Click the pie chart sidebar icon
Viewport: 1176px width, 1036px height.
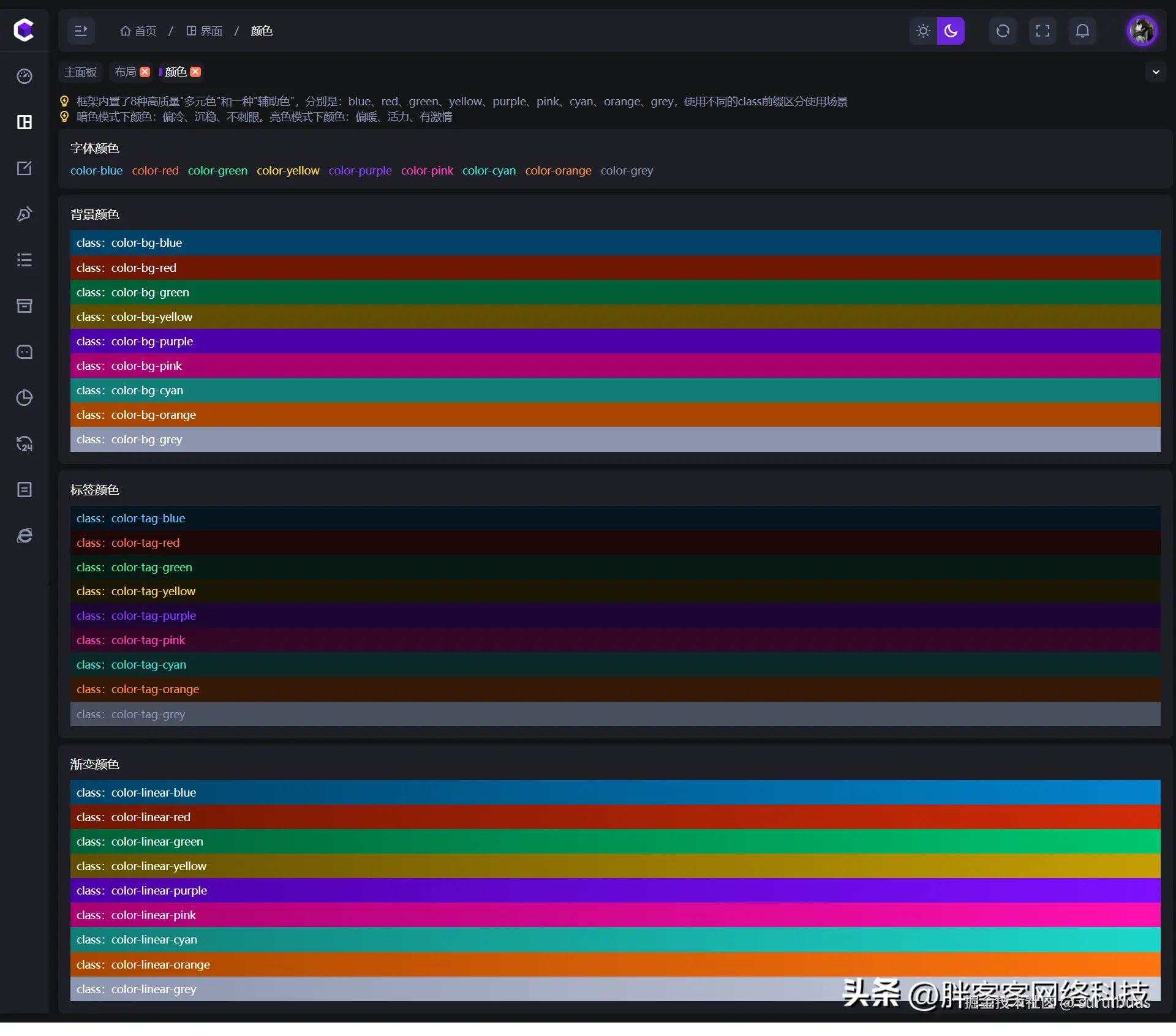24,398
